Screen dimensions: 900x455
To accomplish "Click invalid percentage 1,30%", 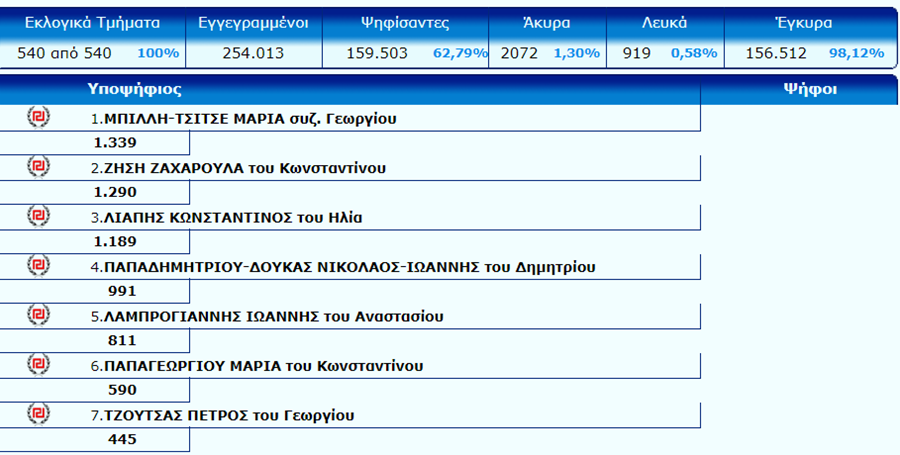I will point(577,54).
